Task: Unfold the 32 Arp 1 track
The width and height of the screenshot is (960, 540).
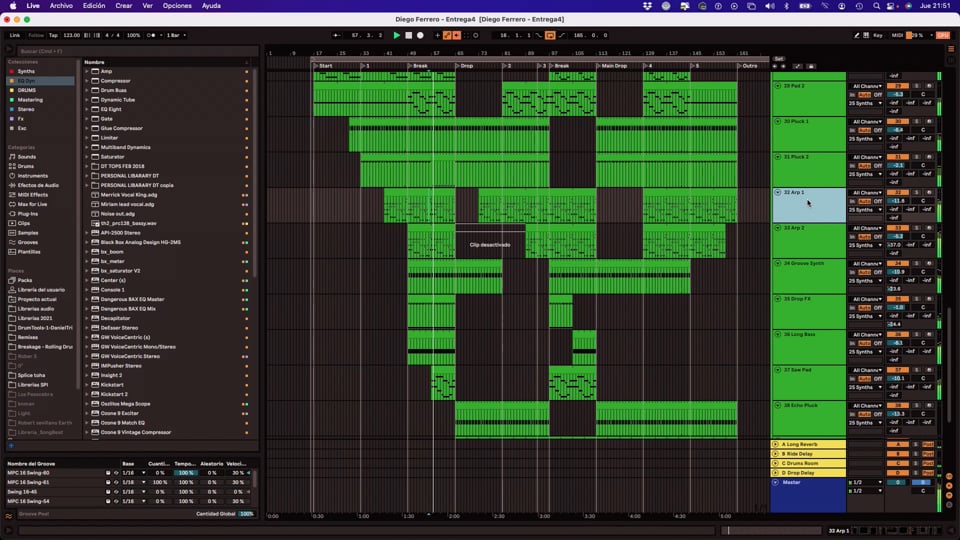Action: 778,192
